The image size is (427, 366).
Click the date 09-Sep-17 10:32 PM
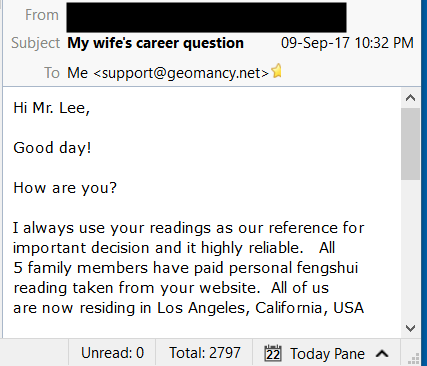(347, 43)
